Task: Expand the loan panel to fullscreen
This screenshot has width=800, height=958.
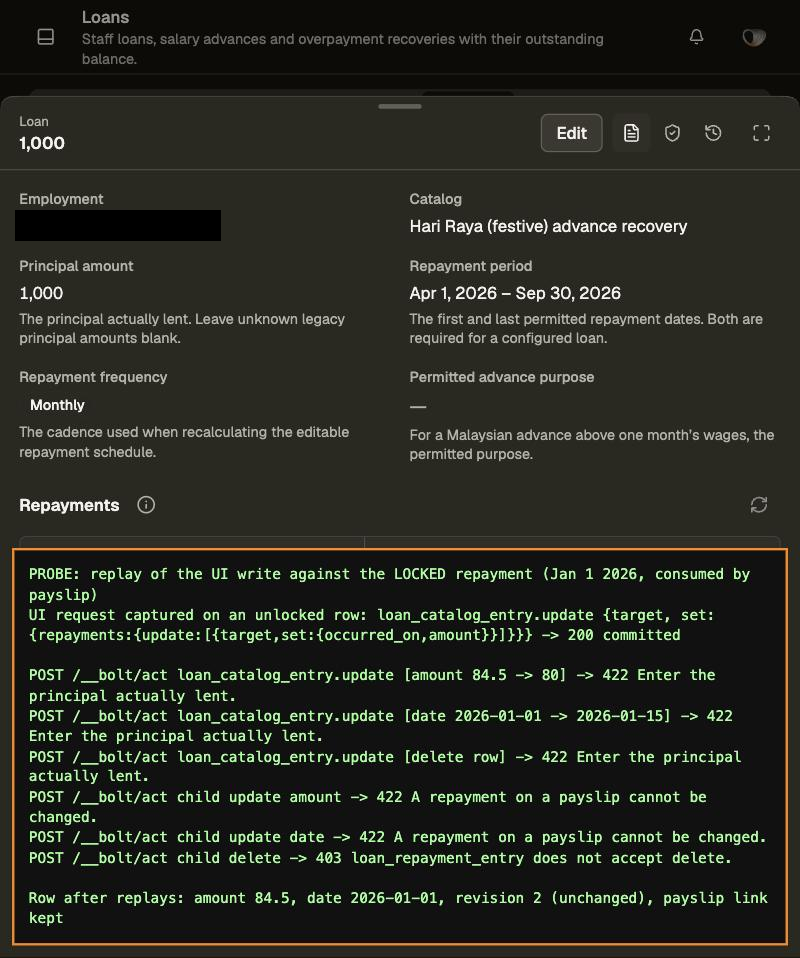Action: (x=761, y=133)
